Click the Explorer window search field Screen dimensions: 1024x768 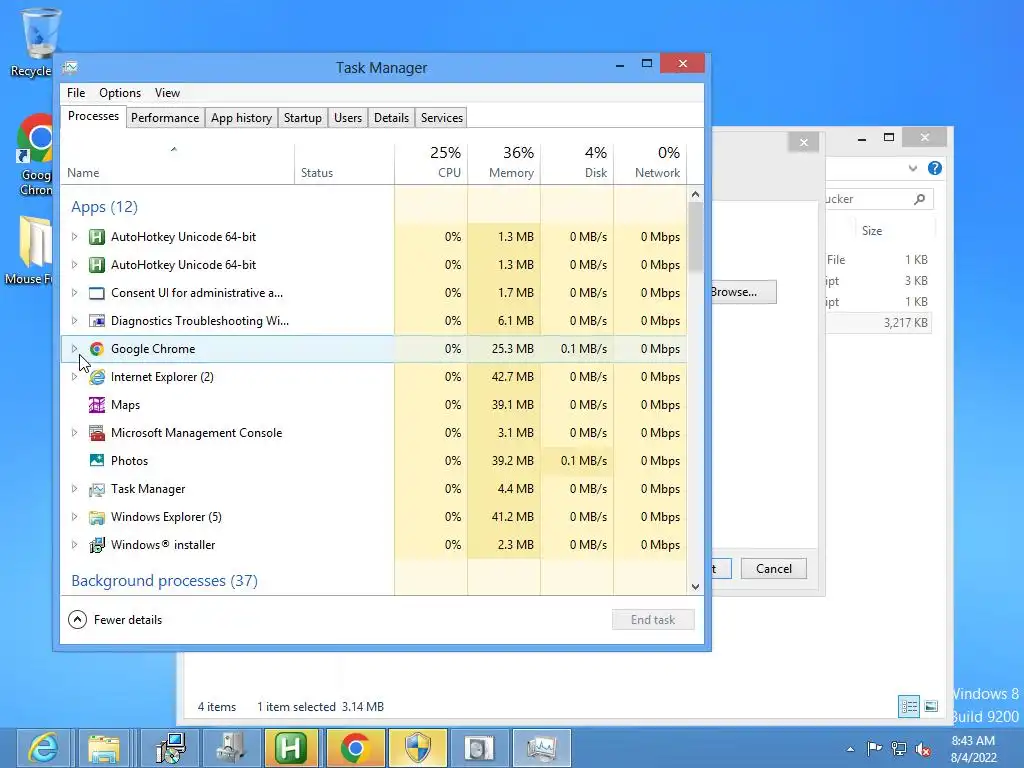coord(879,199)
